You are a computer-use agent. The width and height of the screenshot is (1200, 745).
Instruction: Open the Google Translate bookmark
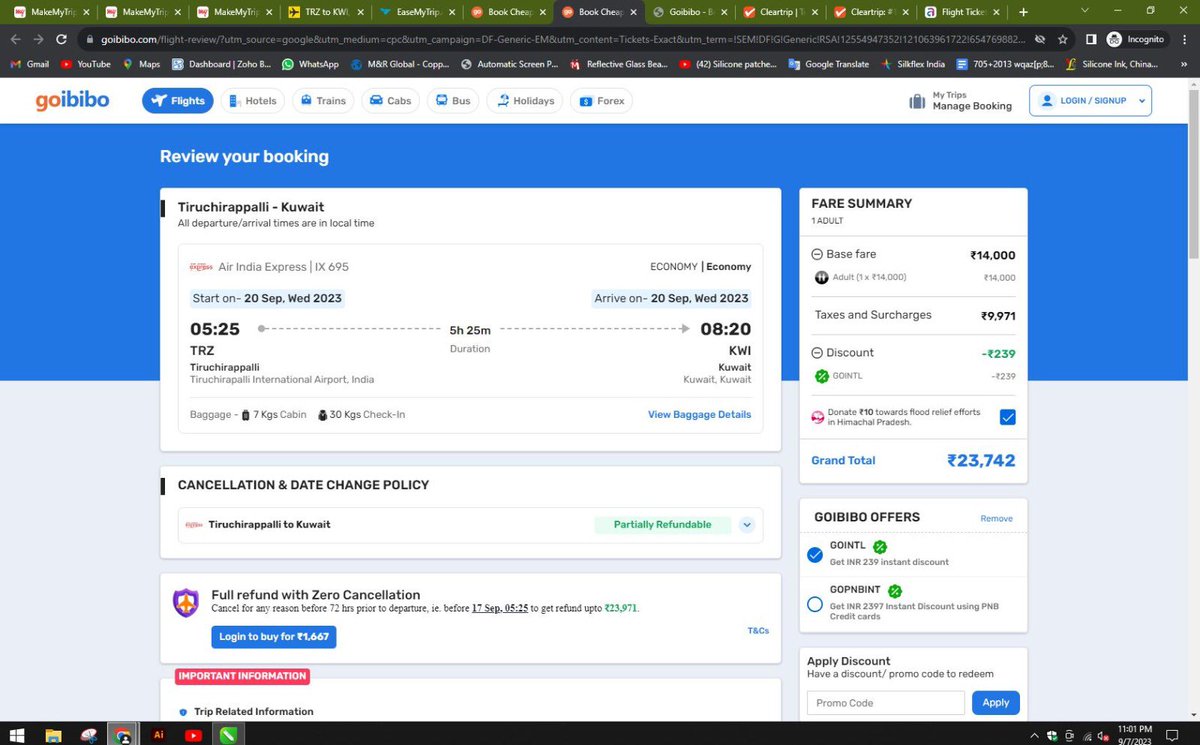(829, 64)
